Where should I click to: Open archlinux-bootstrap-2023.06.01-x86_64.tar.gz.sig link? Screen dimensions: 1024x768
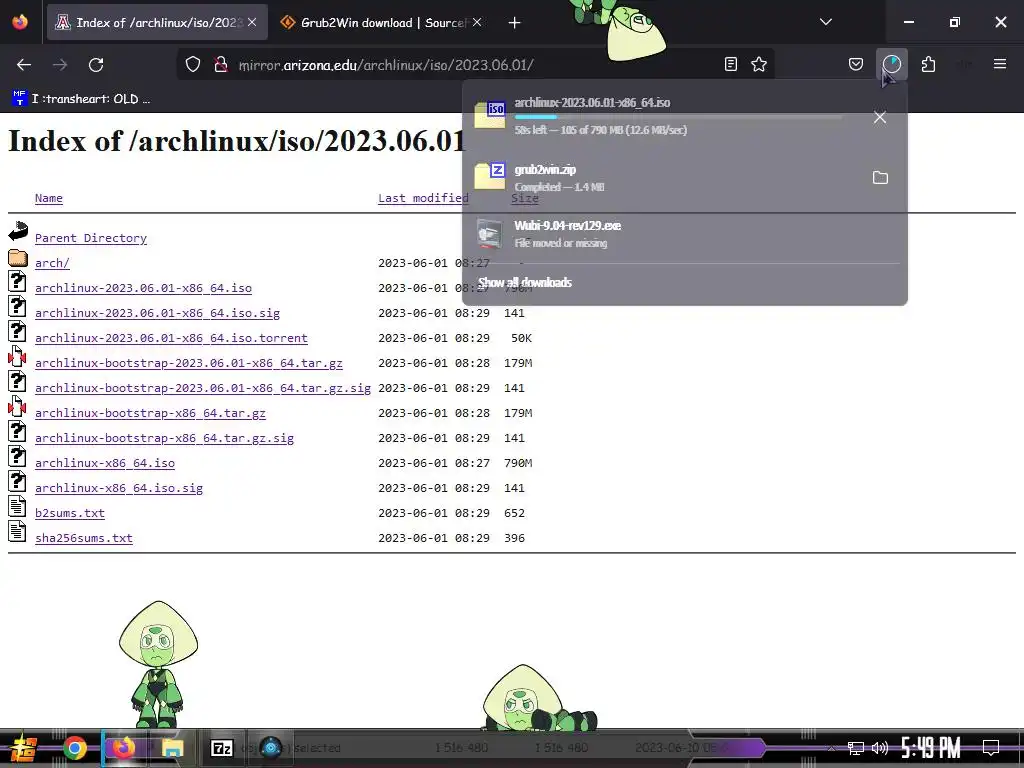[x=203, y=388]
